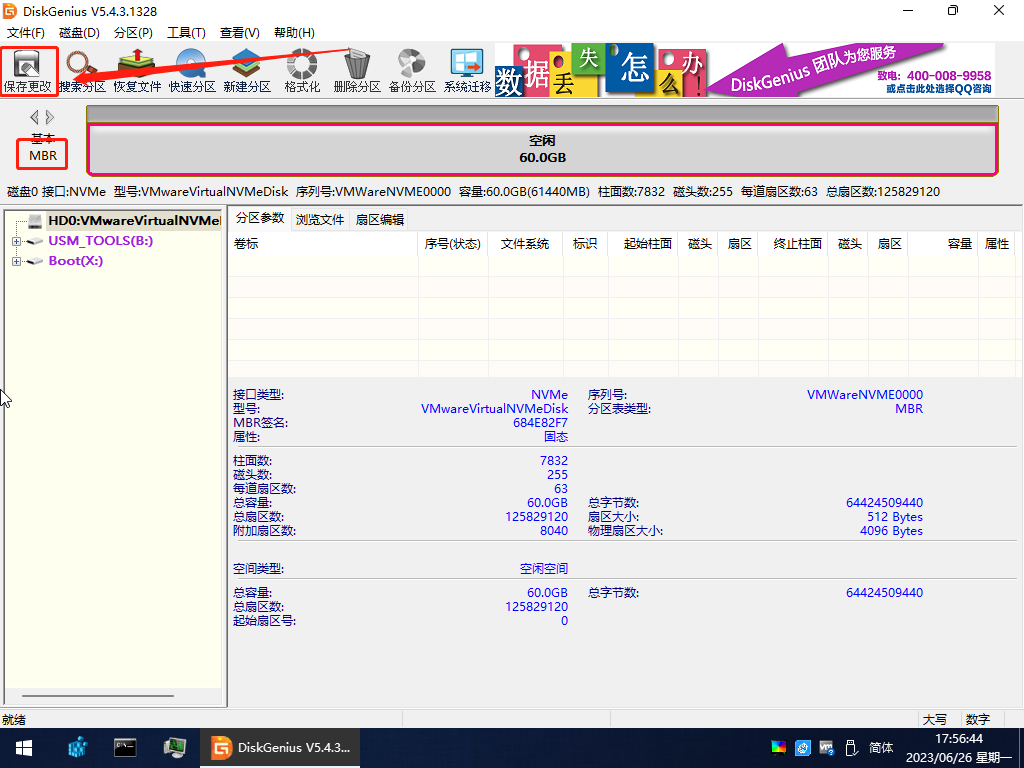Viewport: 1024px width, 768px height.
Task: Click the 简体 input method indicator
Action: [881, 748]
